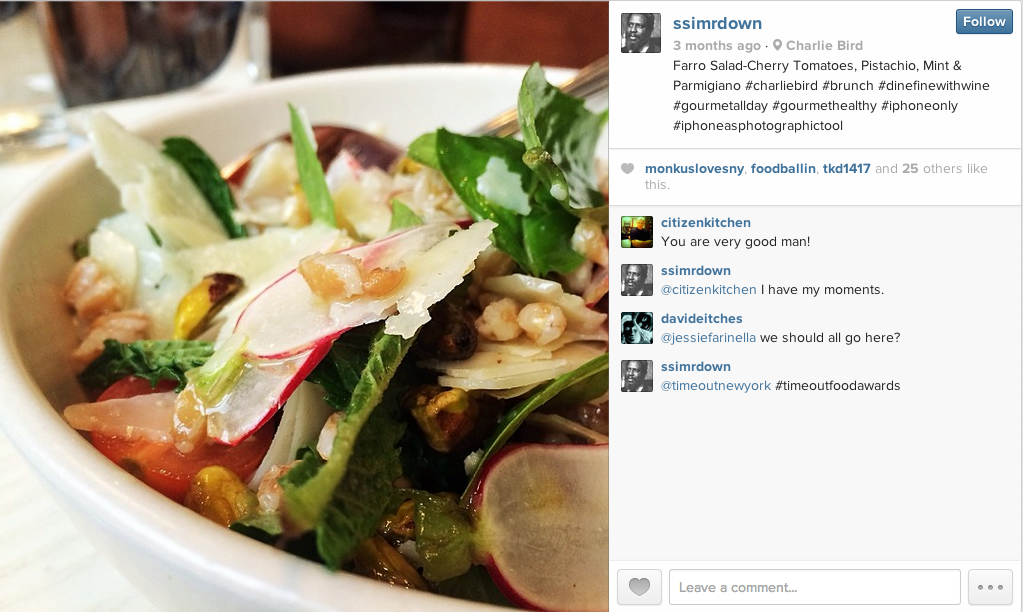Screen dimensions: 1023x612
Task: Click citizenkitchen's avatar thumbnail
Action: coord(637,232)
